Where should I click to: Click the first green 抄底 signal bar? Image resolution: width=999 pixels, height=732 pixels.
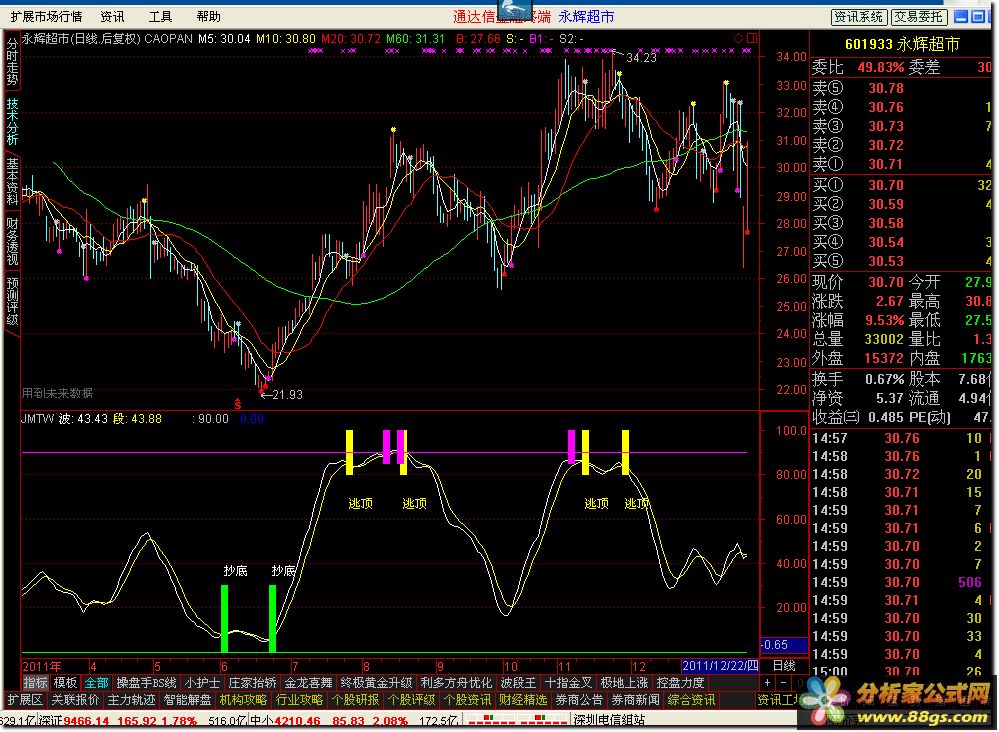224,618
